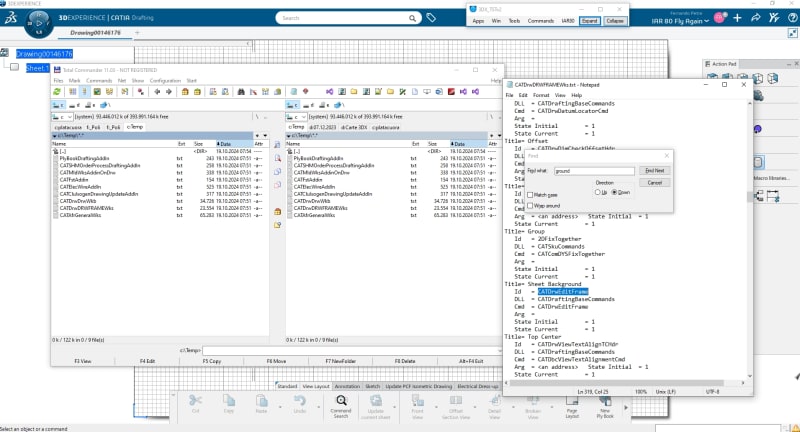Click the Total Commander refresh icon

click(x=57, y=92)
